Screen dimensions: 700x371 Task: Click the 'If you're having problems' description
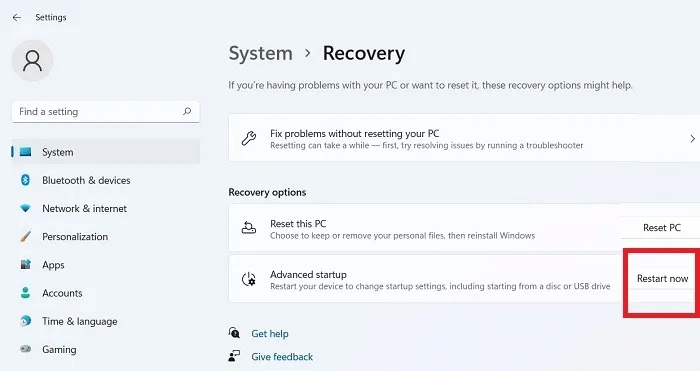coord(431,85)
